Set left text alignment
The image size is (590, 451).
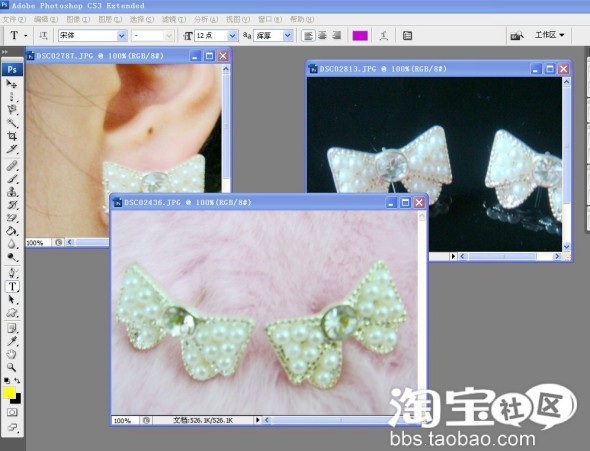308,36
